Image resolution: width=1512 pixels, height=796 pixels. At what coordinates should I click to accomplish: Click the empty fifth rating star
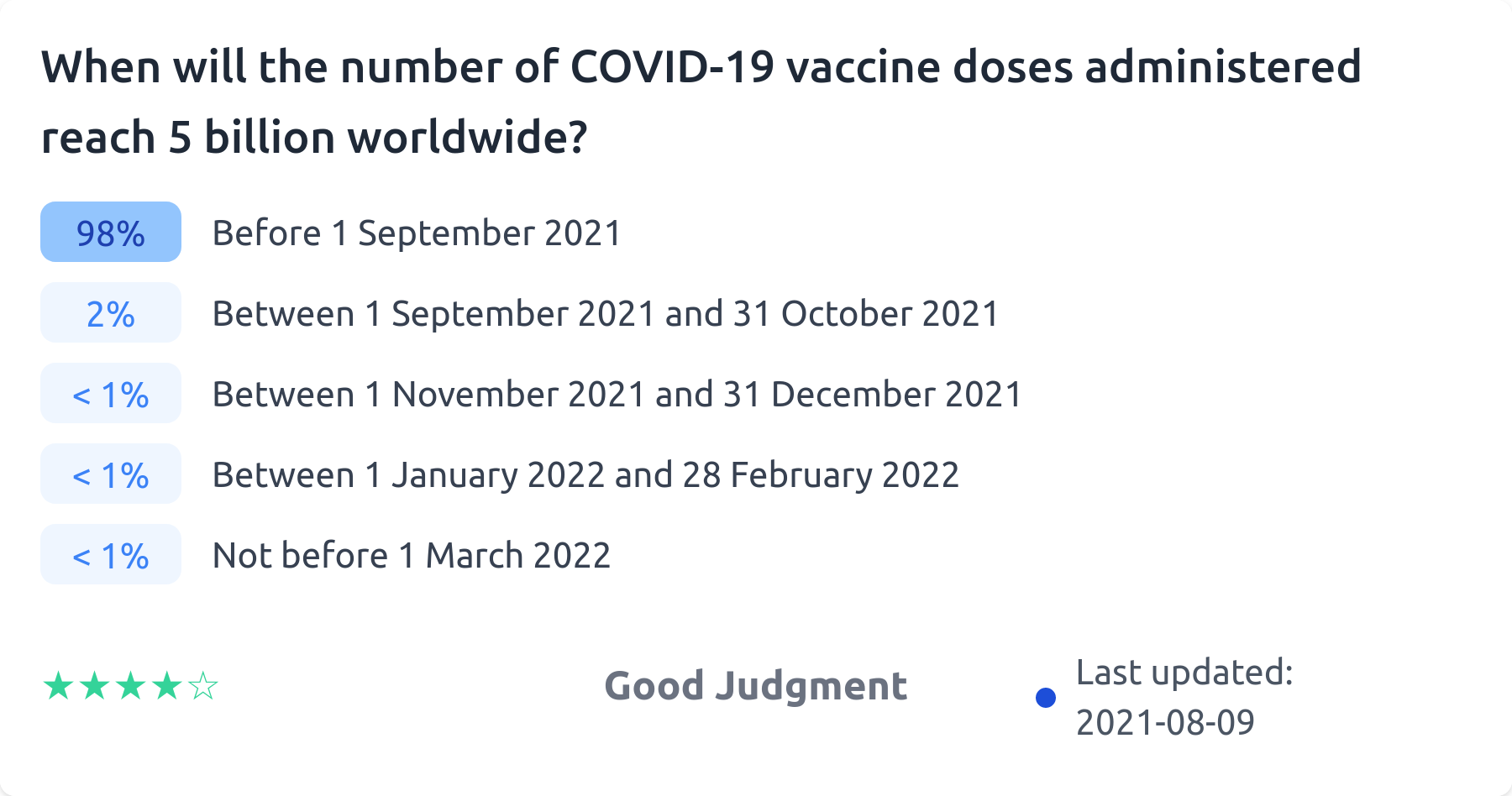203,686
